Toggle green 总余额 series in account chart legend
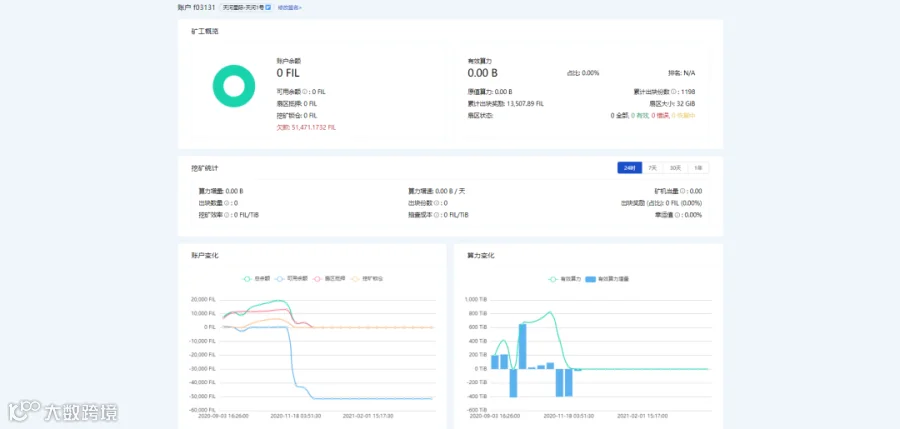This screenshot has width=900, height=429. (x=257, y=279)
